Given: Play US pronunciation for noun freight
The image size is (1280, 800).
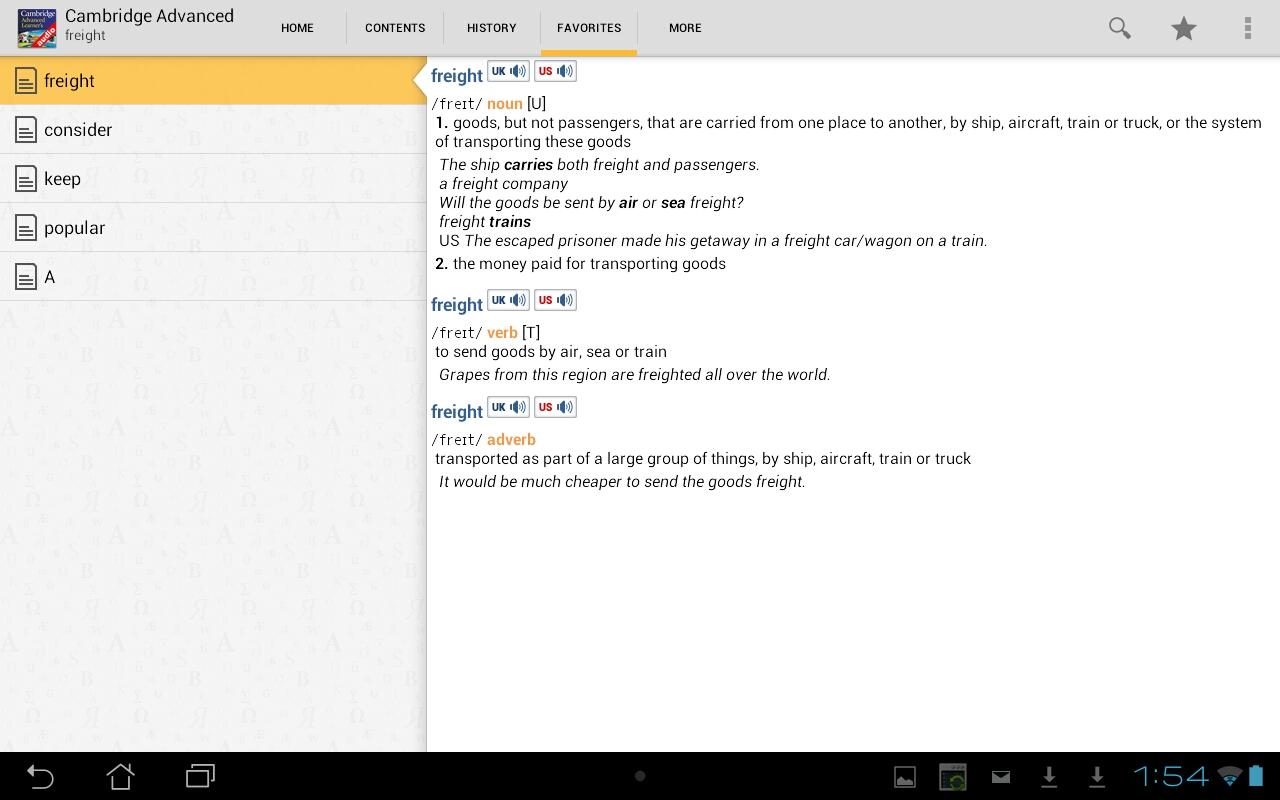Looking at the screenshot, I should point(555,71).
